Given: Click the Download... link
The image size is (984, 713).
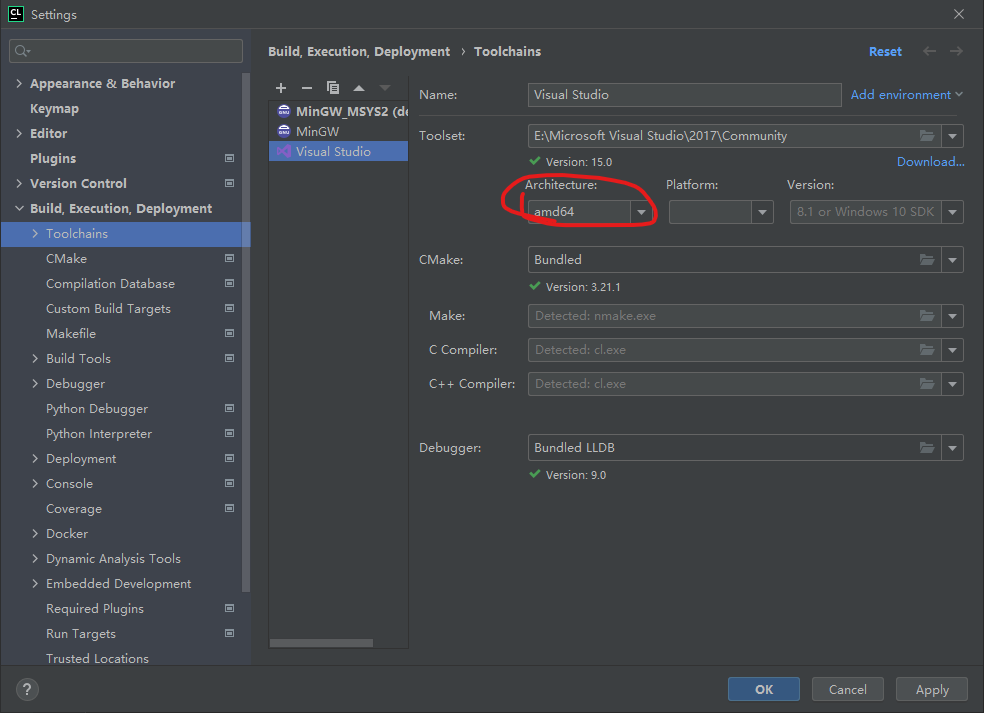Looking at the screenshot, I should pos(931,162).
